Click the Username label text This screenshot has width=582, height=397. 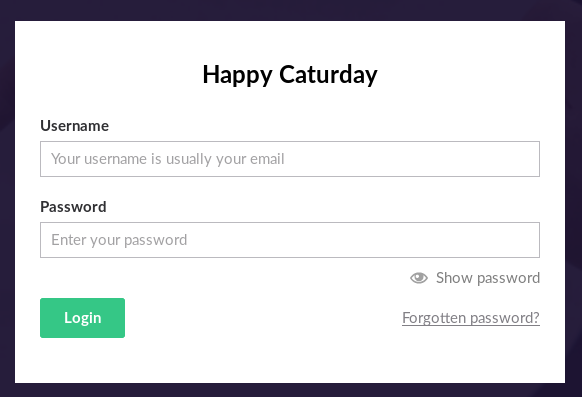(75, 126)
